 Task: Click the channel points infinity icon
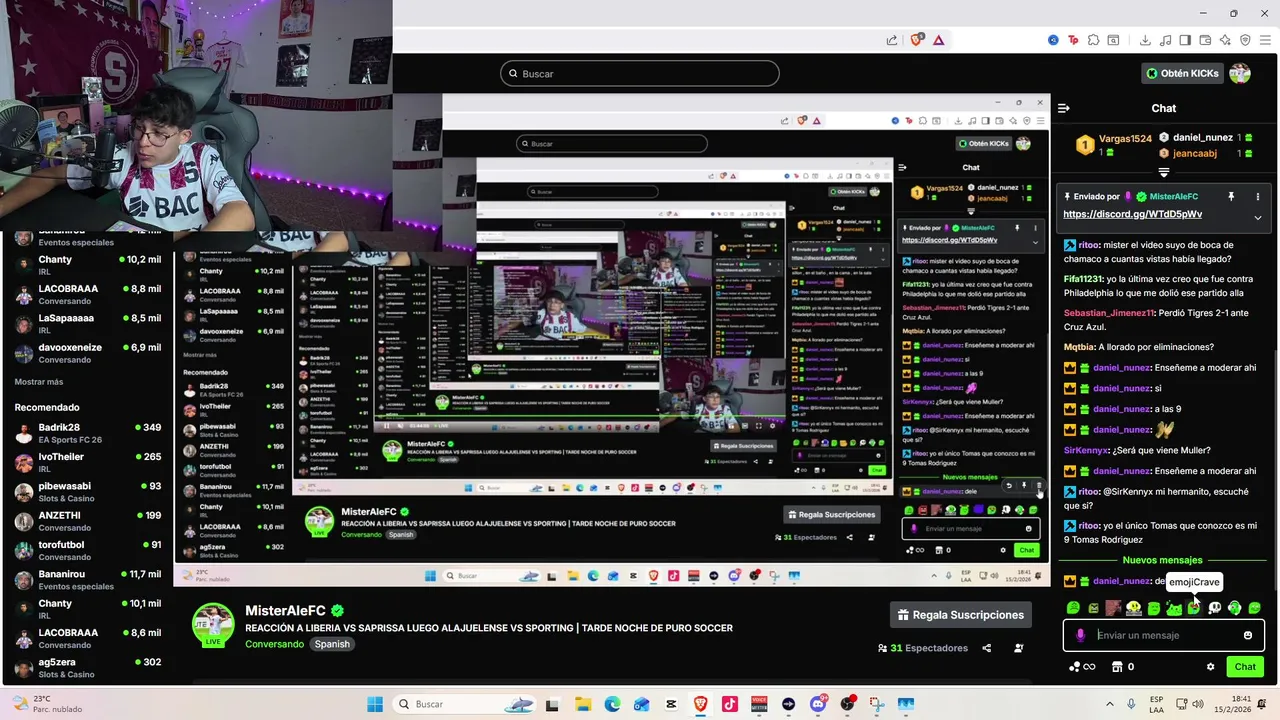coord(1082,667)
